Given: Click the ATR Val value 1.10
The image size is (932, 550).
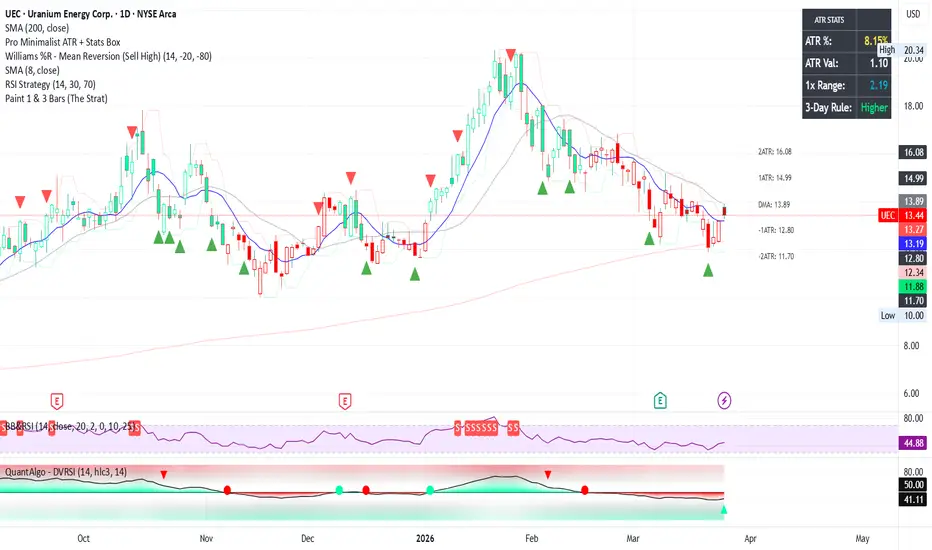Looking at the screenshot, I should click(x=879, y=63).
